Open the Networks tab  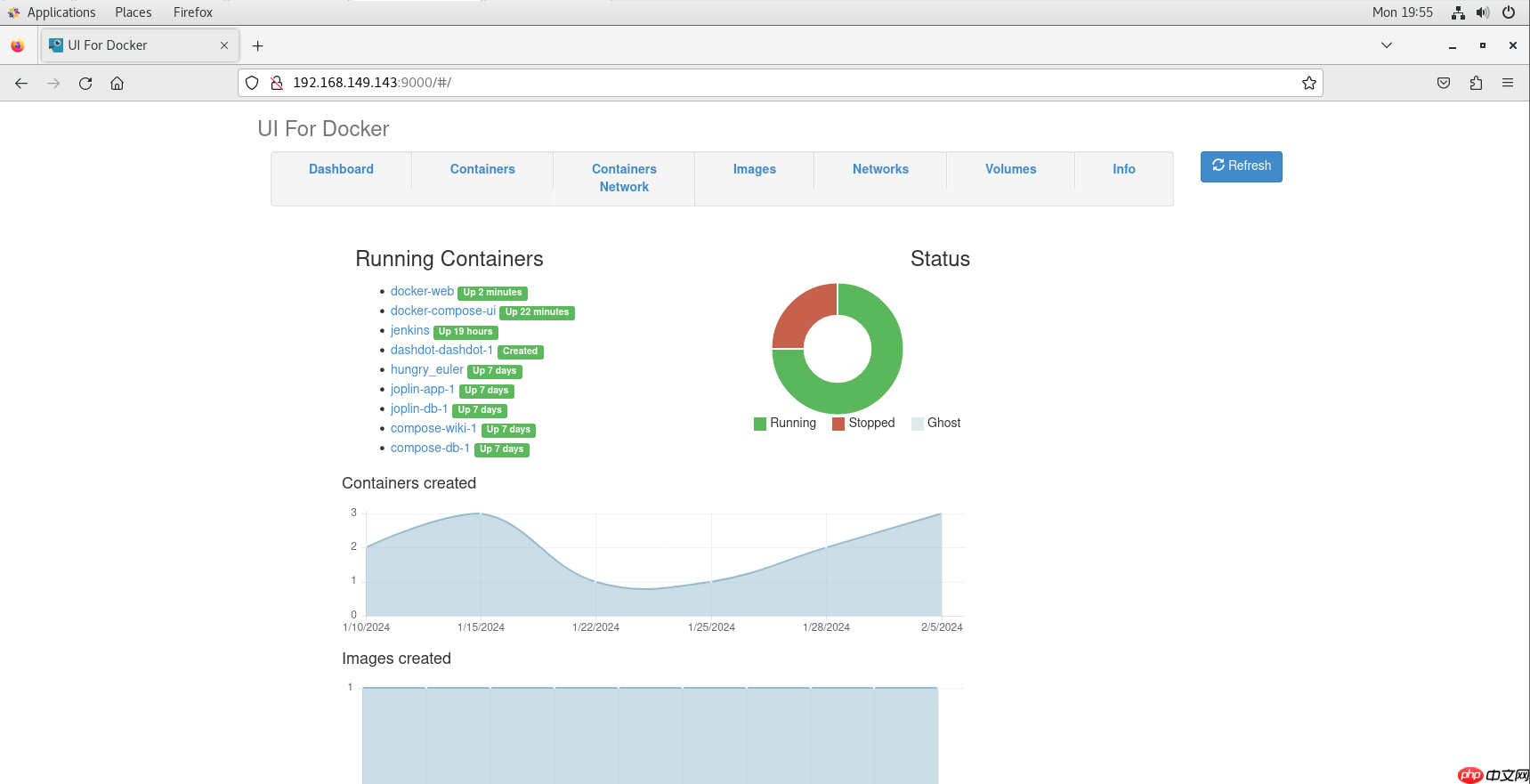point(880,169)
